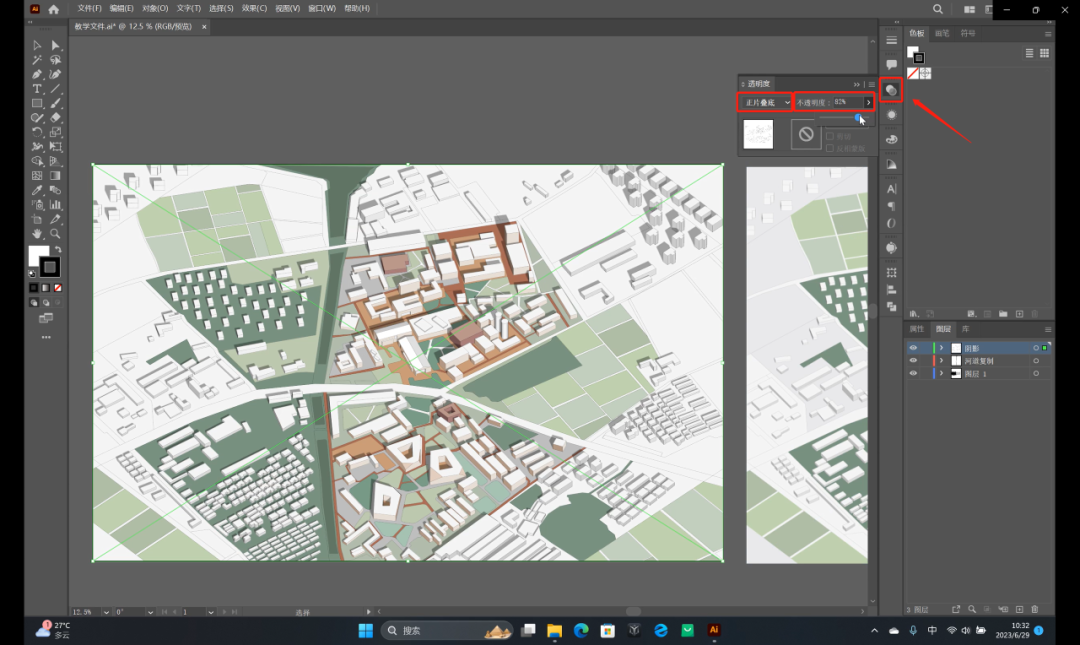Open the Transparency panel icon in dock

pyautogui.click(x=891, y=90)
